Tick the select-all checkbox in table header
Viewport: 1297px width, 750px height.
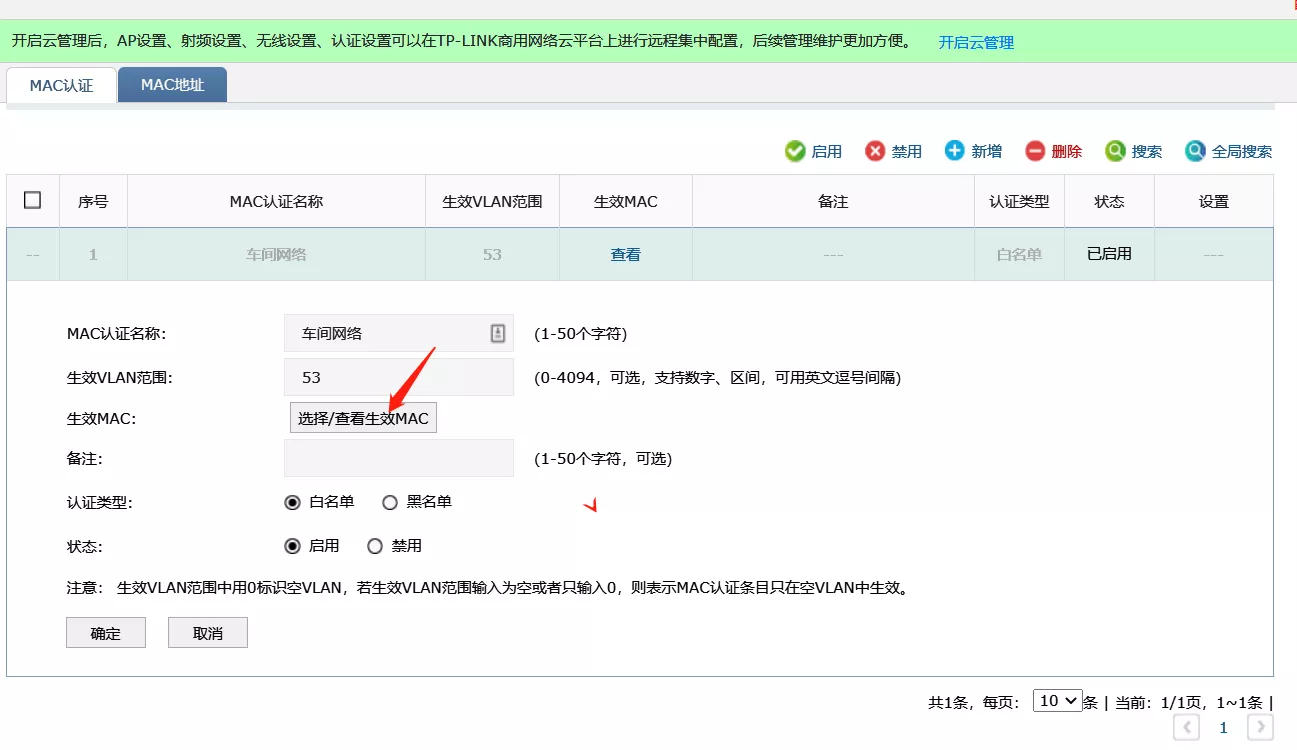(x=32, y=200)
